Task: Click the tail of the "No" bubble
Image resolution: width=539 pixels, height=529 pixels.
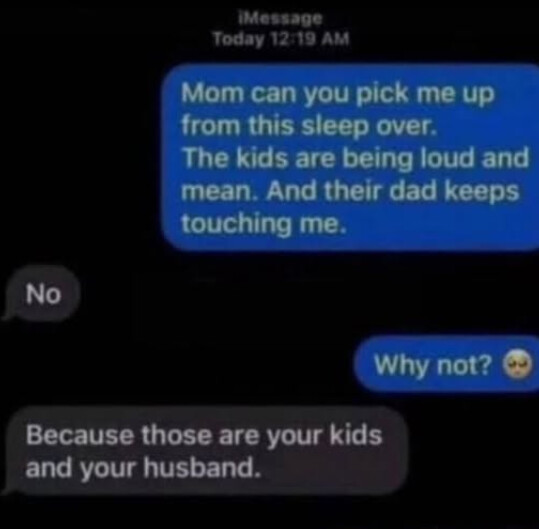Action: [x=8, y=315]
